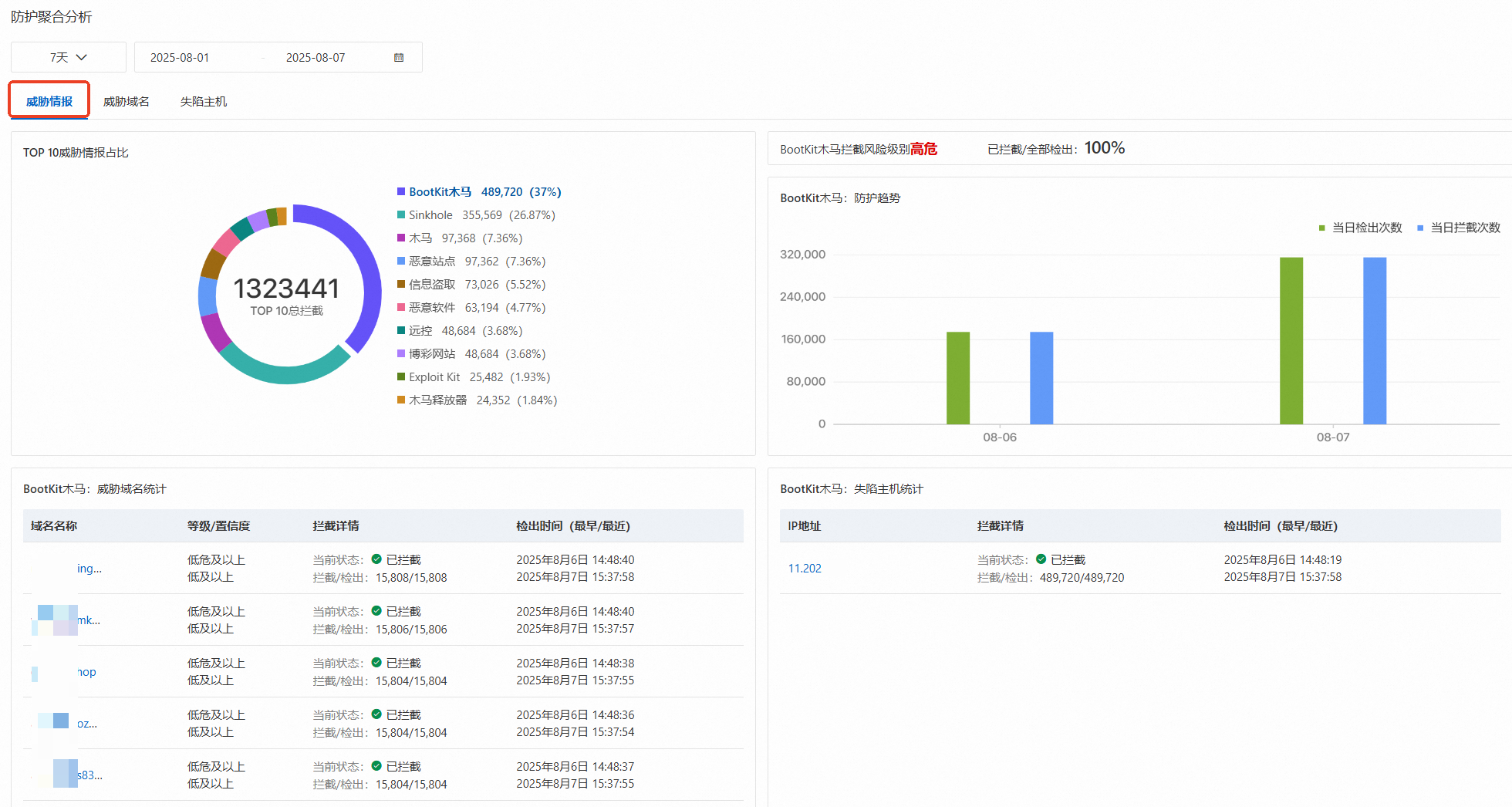Viewport: 1512px width, 807px height.
Task: Click the 1323441 total interception number
Action: tap(286, 289)
